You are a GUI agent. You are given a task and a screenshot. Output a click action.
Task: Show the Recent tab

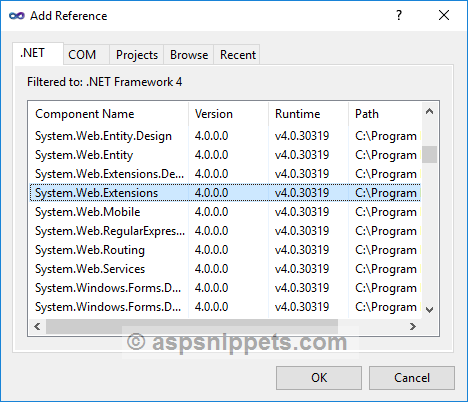[237, 54]
